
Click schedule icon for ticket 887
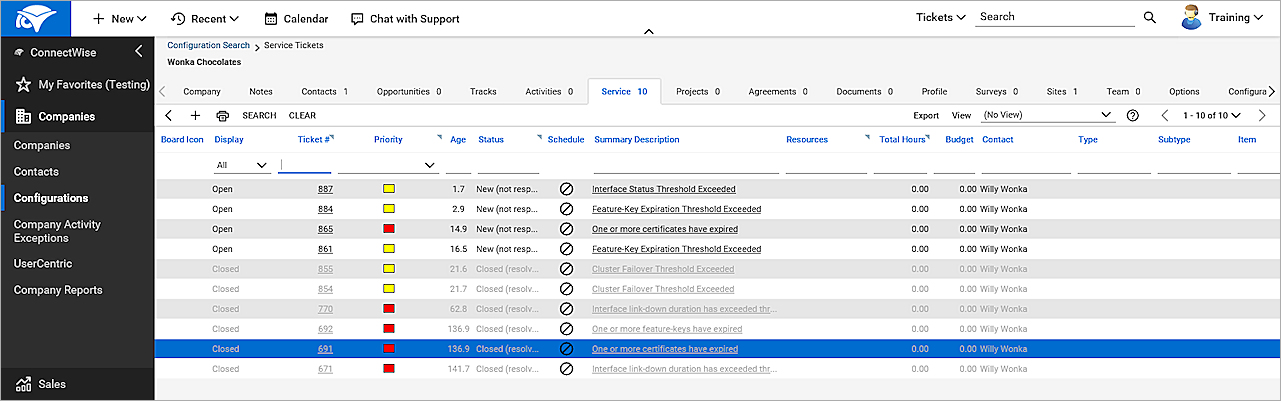(566, 189)
